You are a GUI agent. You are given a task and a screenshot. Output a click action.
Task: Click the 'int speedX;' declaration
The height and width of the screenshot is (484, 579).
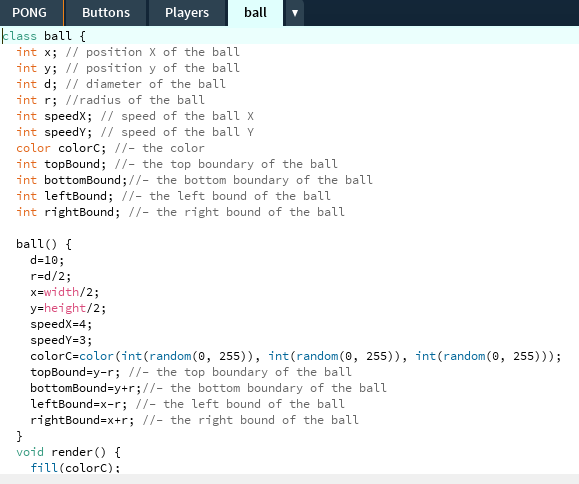click(54, 116)
